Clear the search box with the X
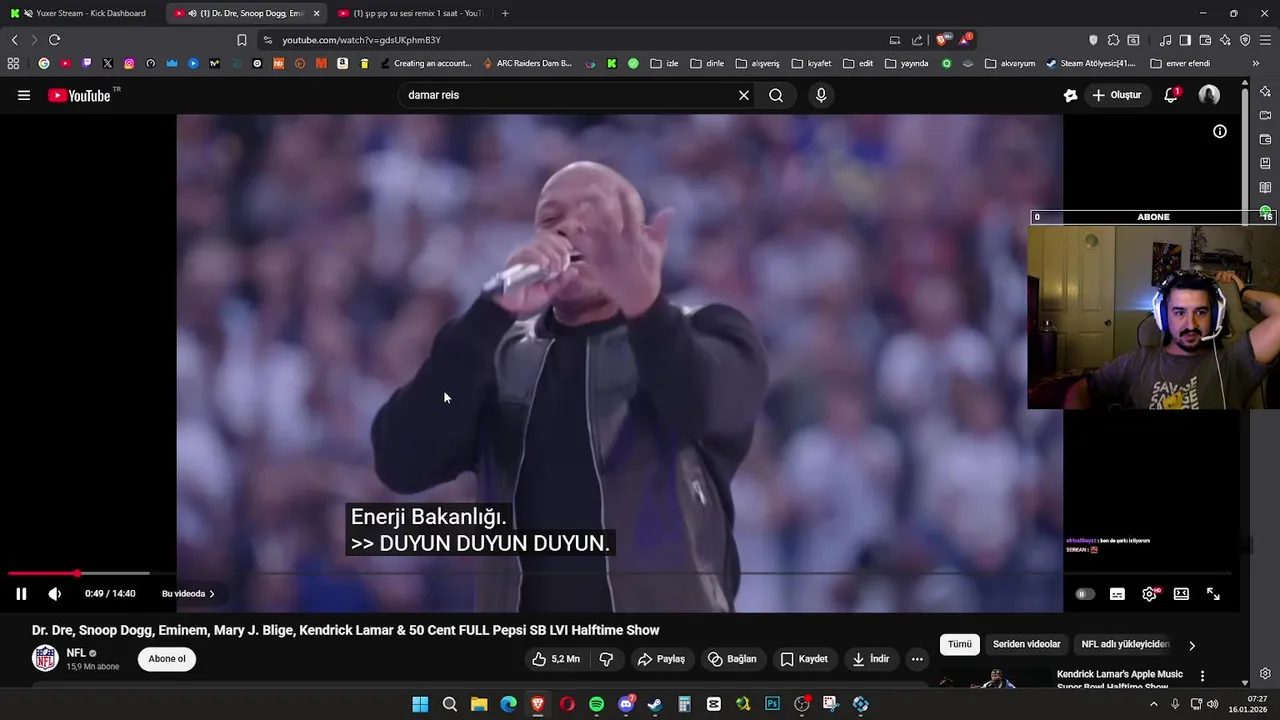 pyautogui.click(x=744, y=95)
